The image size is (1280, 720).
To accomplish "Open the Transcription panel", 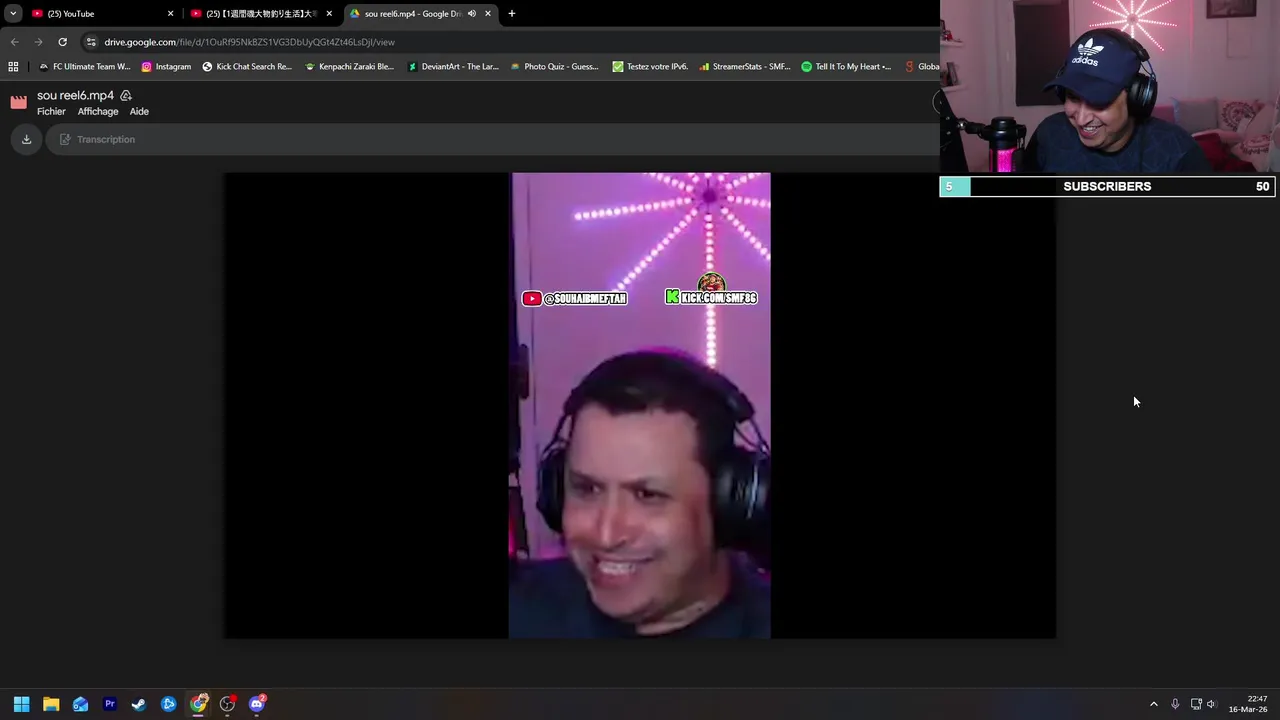I will click(97, 139).
